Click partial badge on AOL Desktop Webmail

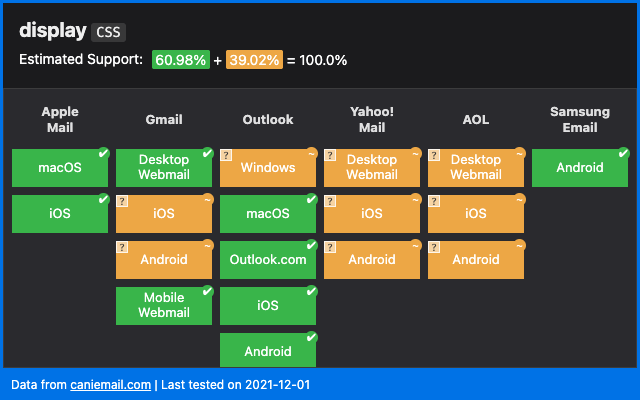point(520,153)
